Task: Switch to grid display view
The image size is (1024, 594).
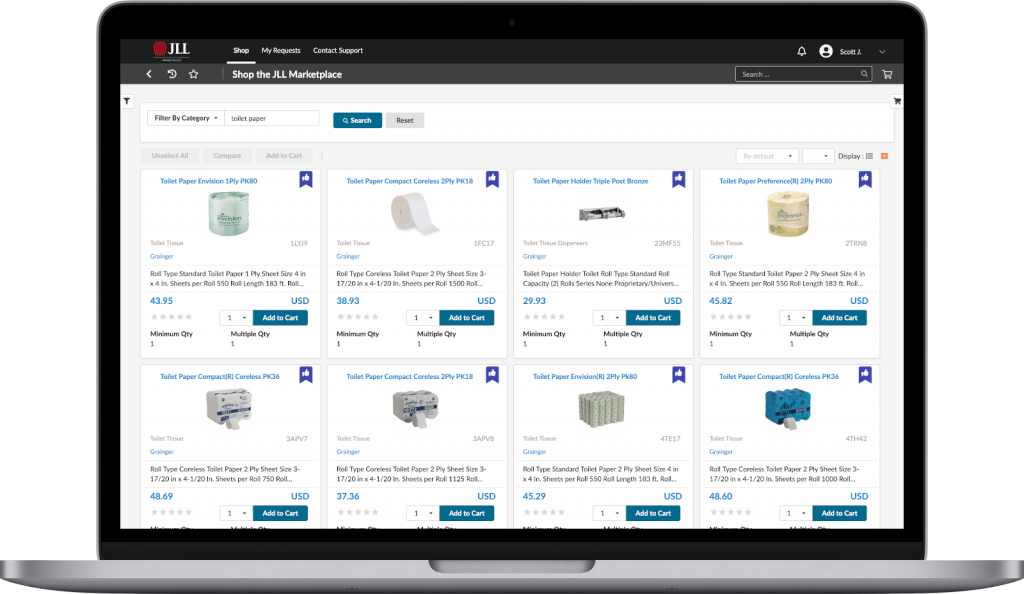Action: point(884,156)
